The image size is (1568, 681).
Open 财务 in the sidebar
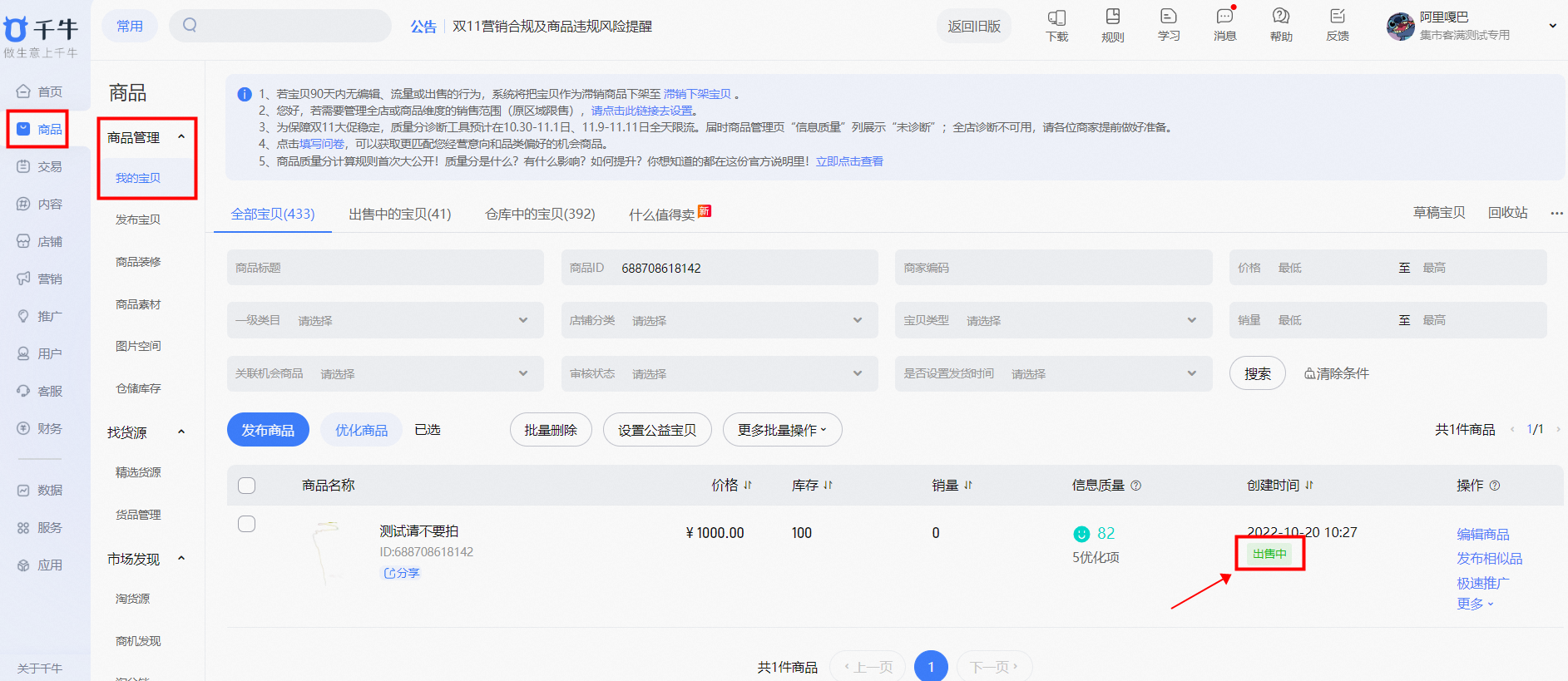[40, 428]
